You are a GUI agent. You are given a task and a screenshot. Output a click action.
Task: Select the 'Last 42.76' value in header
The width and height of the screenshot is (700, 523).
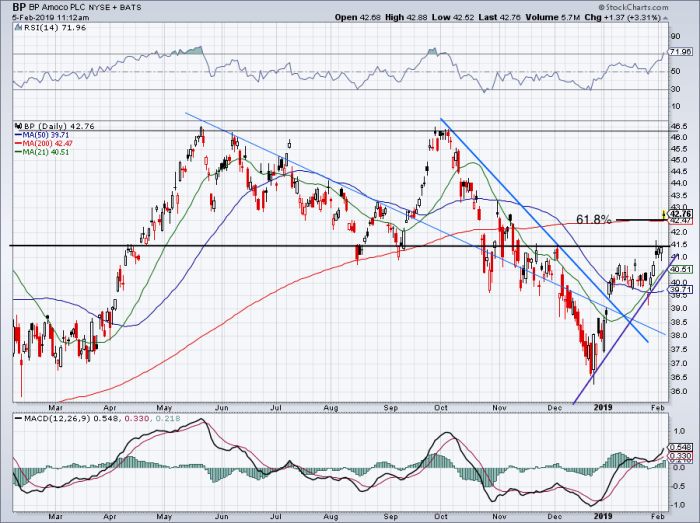pyautogui.click(x=500, y=17)
